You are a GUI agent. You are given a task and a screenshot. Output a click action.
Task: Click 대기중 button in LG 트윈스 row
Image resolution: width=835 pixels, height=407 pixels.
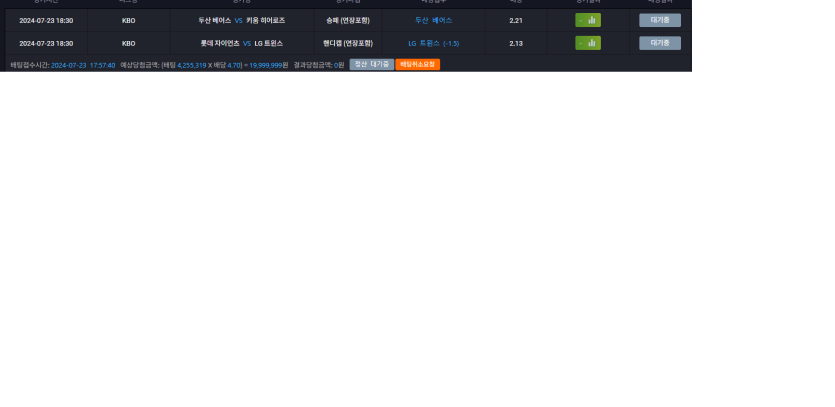point(660,43)
